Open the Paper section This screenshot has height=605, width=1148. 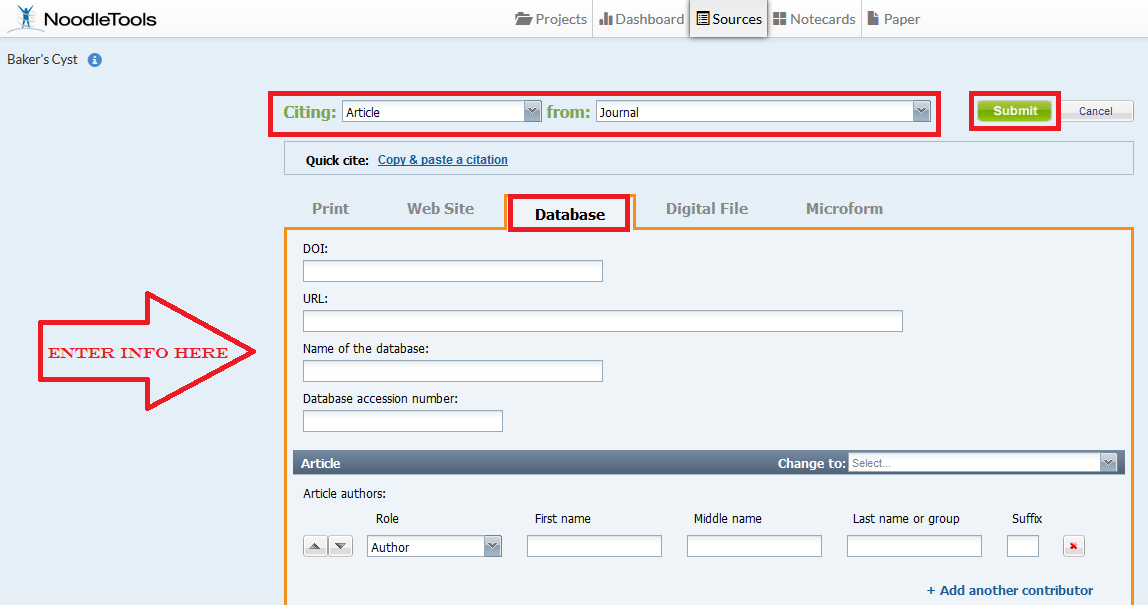pyautogui.click(x=893, y=19)
